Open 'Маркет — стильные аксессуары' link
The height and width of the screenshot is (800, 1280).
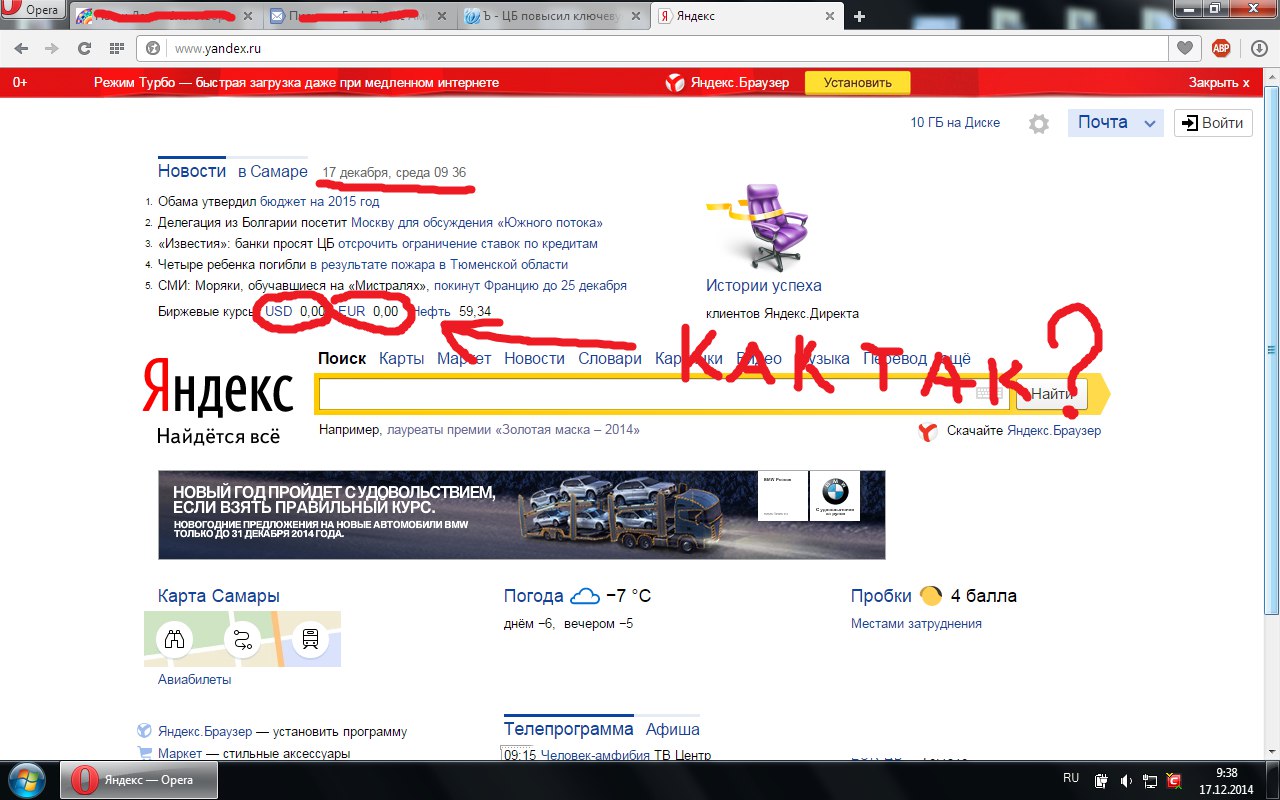click(x=254, y=754)
